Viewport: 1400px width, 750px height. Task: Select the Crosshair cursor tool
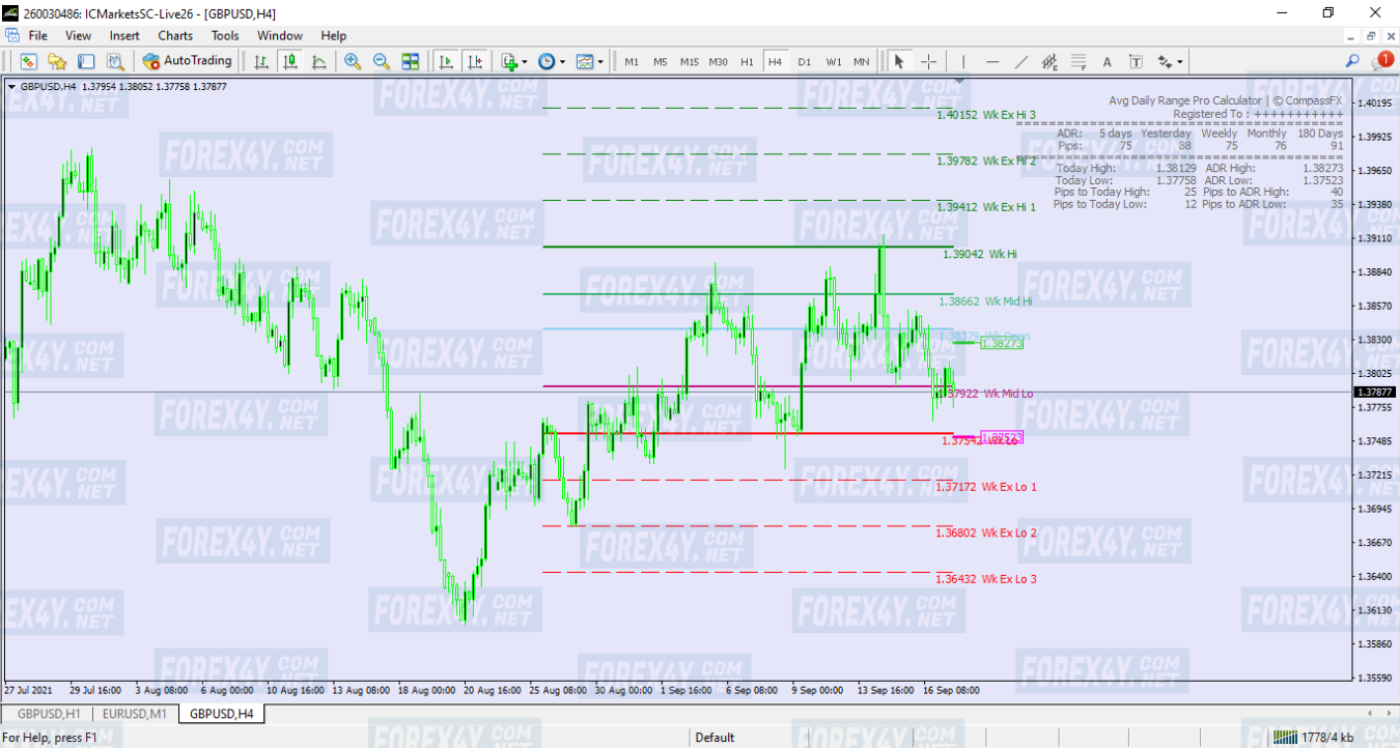(x=928, y=61)
